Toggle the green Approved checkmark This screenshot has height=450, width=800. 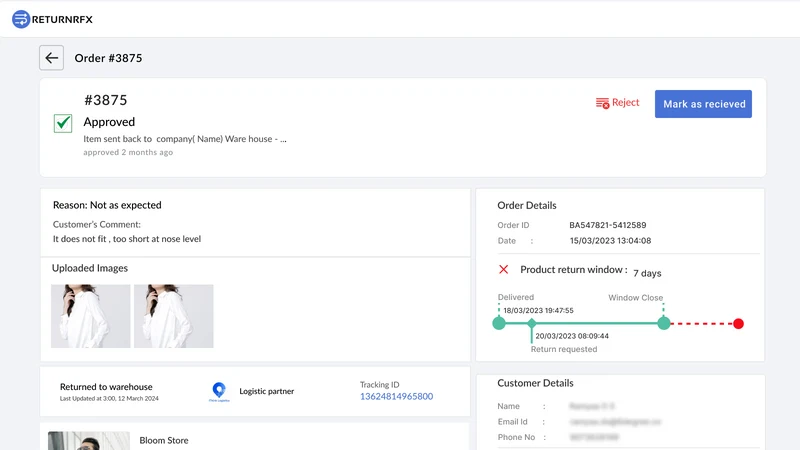[63, 123]
